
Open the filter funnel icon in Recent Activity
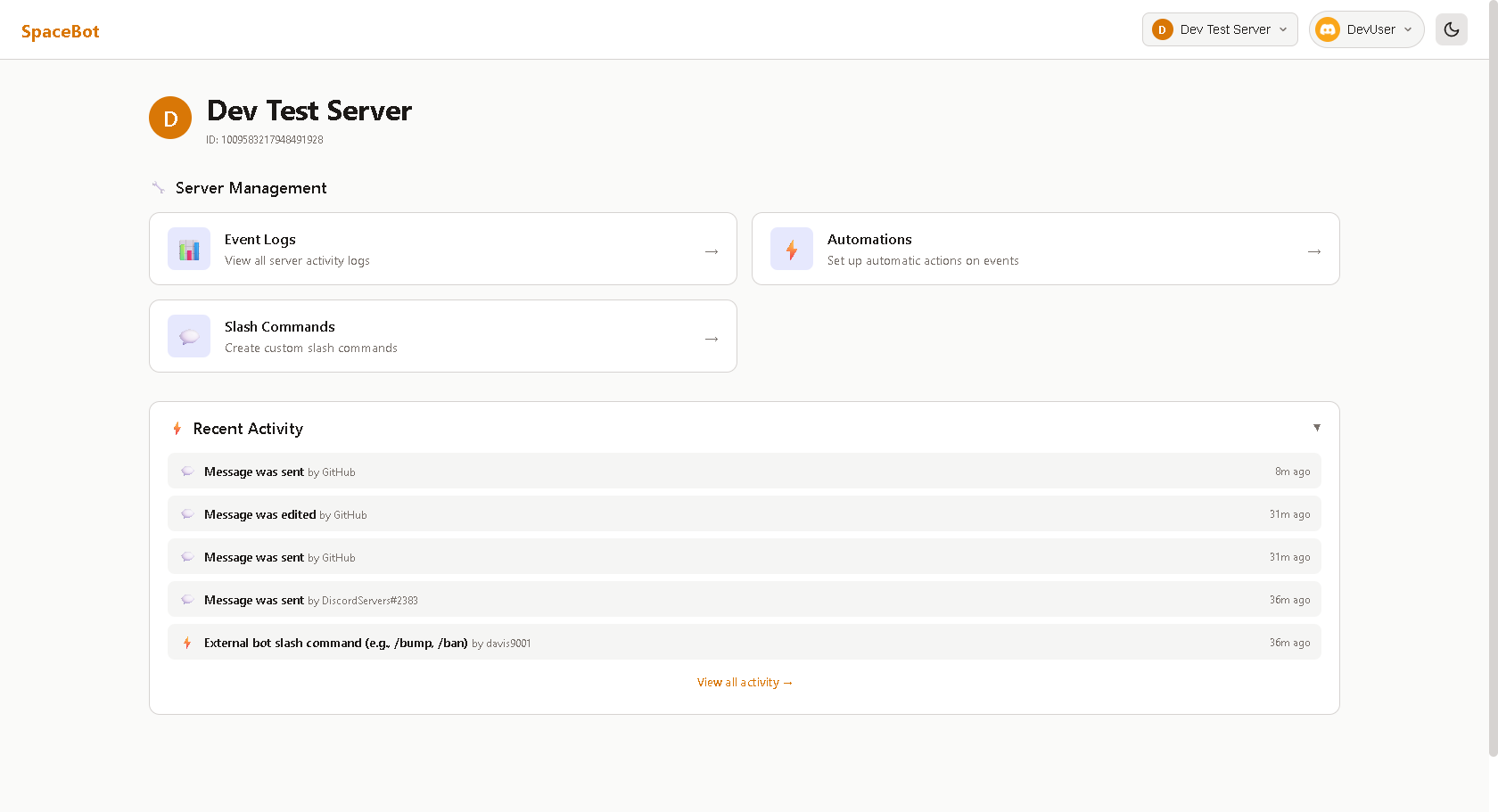[1317, 428]
